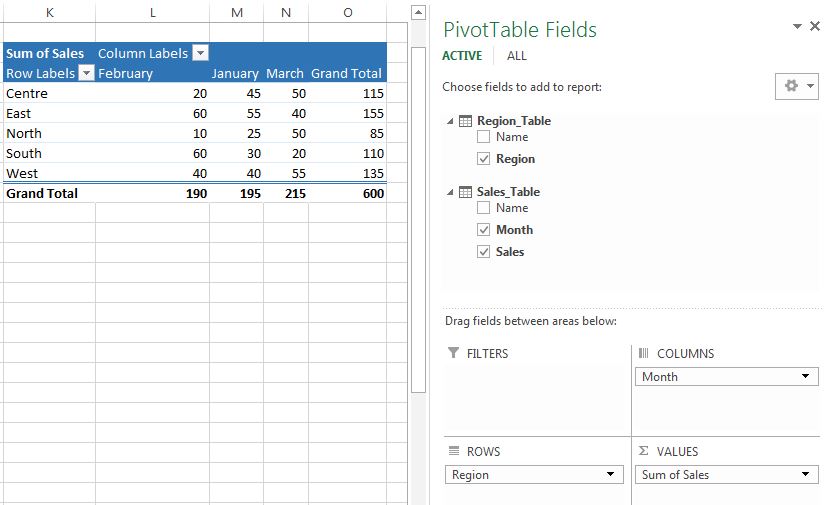
Task: Click the Sales_Table table icon
Action: pyautogui.click(x=465, y=192)
